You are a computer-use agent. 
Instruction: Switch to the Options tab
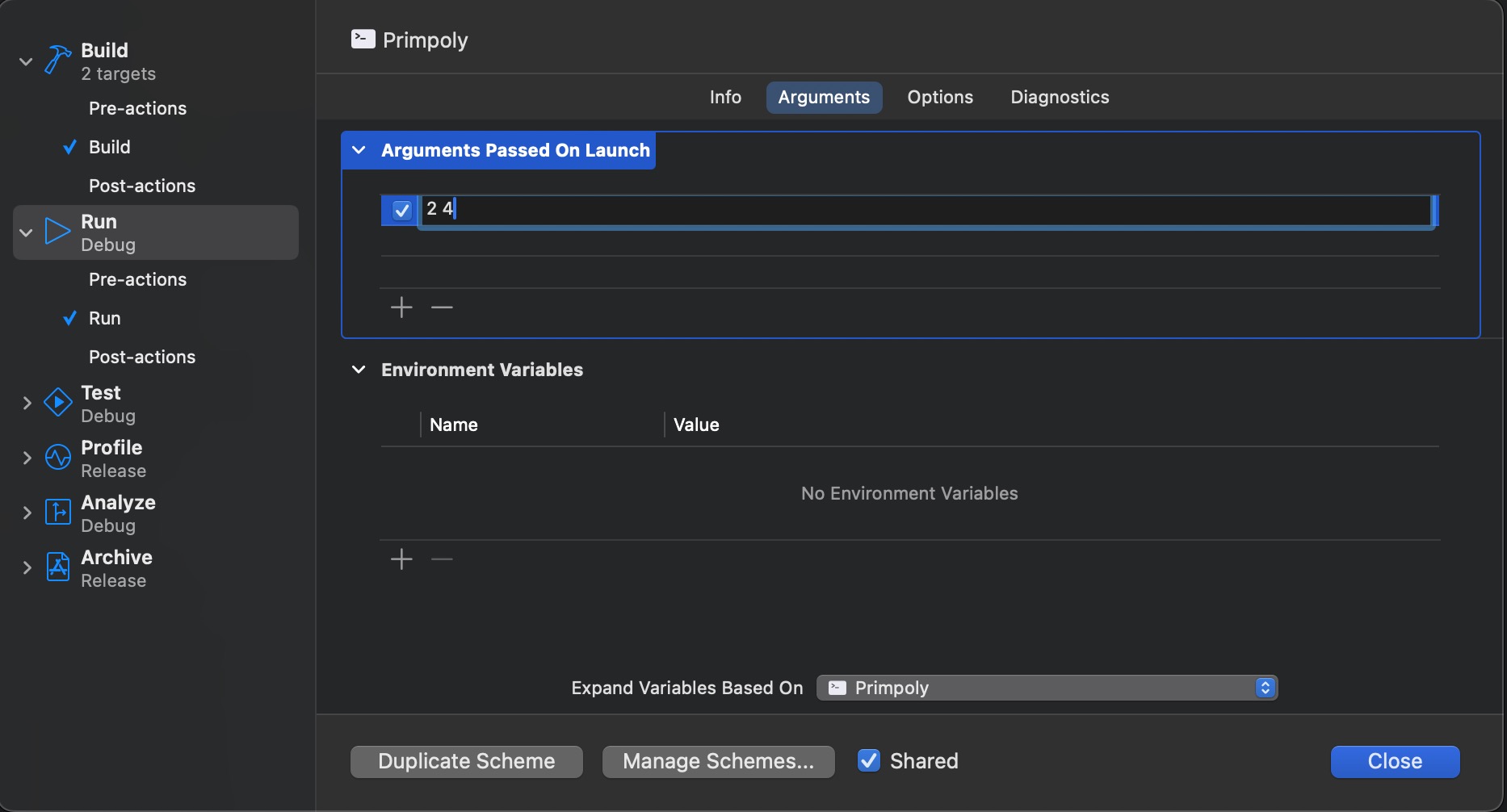[940, 97]
